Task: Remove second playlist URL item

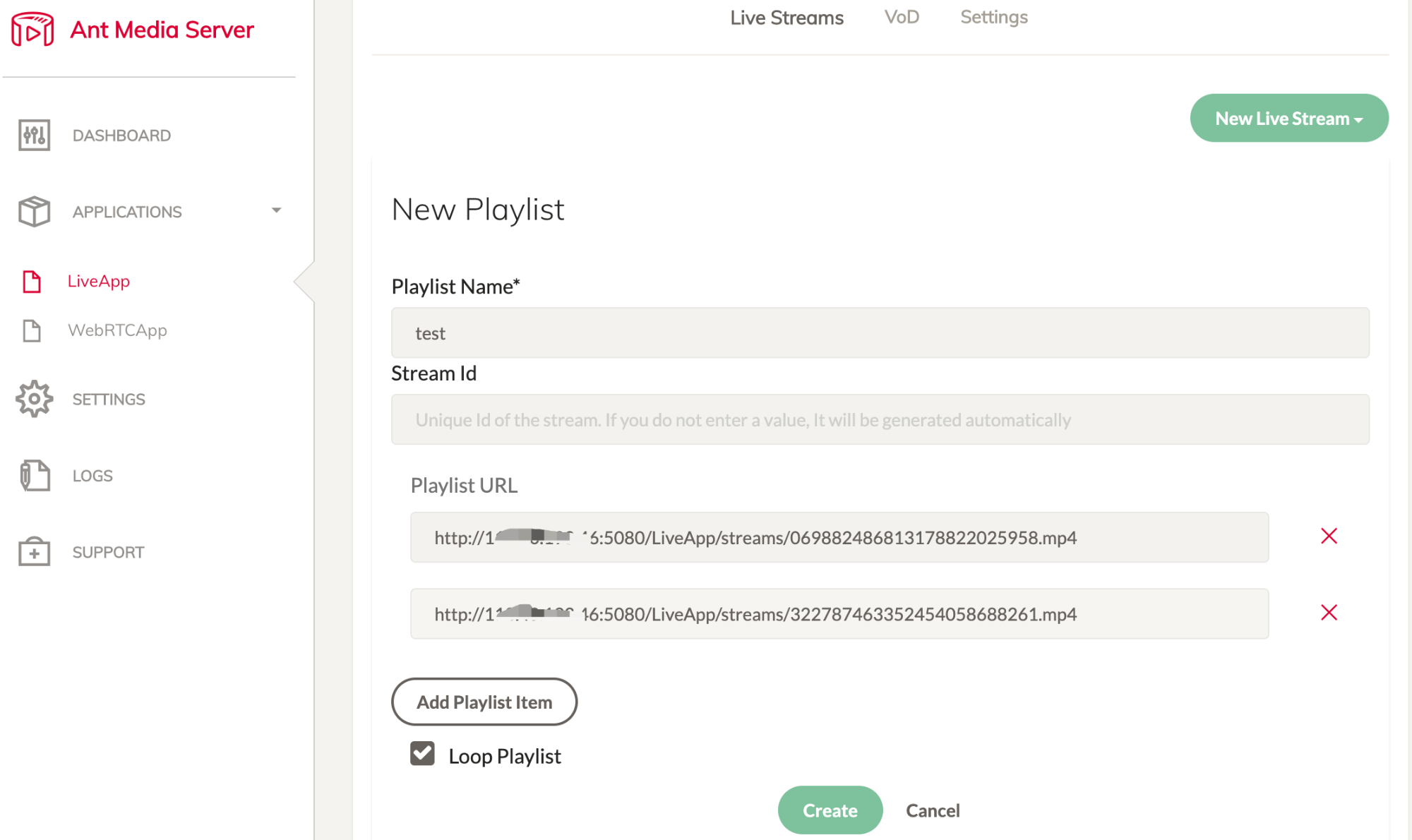Action: [x=1329, y=612]
